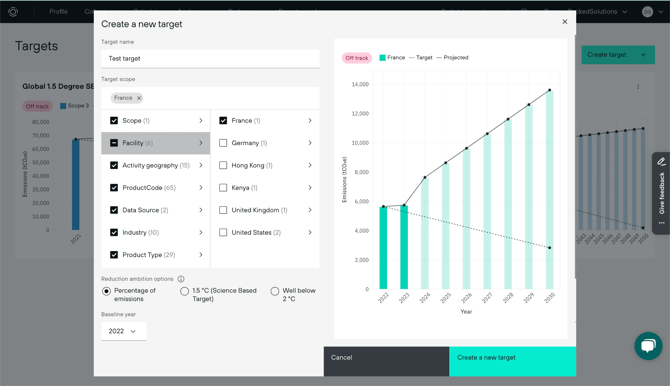Choose 1.5 °C Science Based Target option
The image size is (670, 386).
pos(184,291)
